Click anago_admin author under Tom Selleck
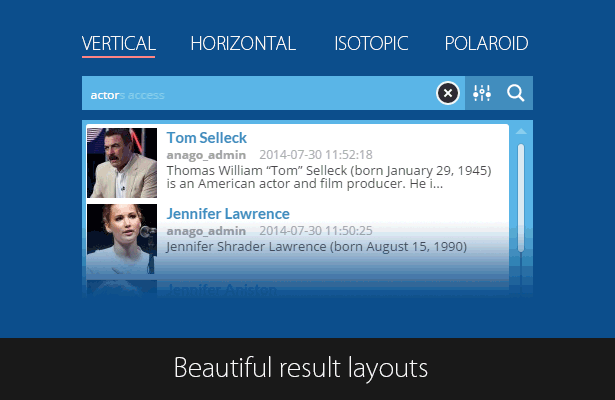Image resolution: width=615 pixels, height=400 pixels. point(206,155)
